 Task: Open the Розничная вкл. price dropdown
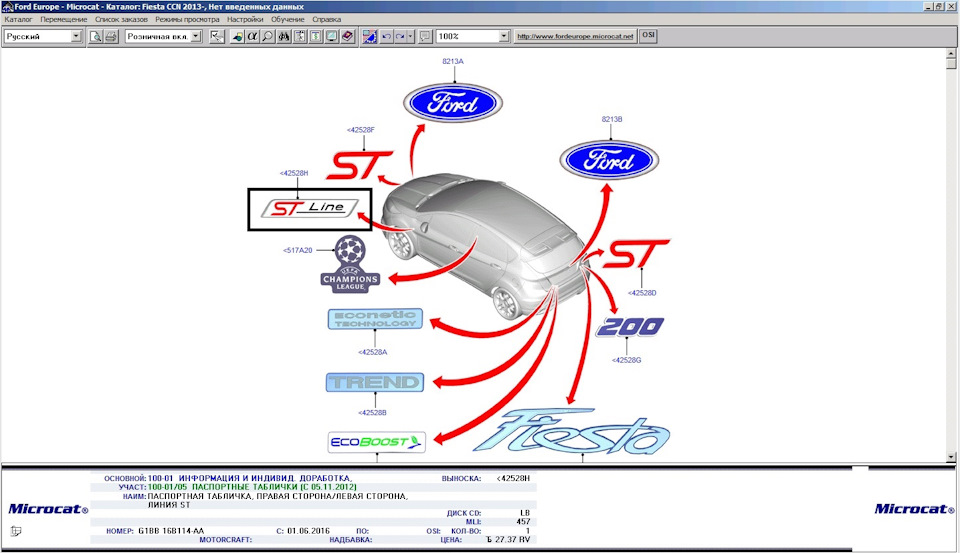tap(196, 36)
